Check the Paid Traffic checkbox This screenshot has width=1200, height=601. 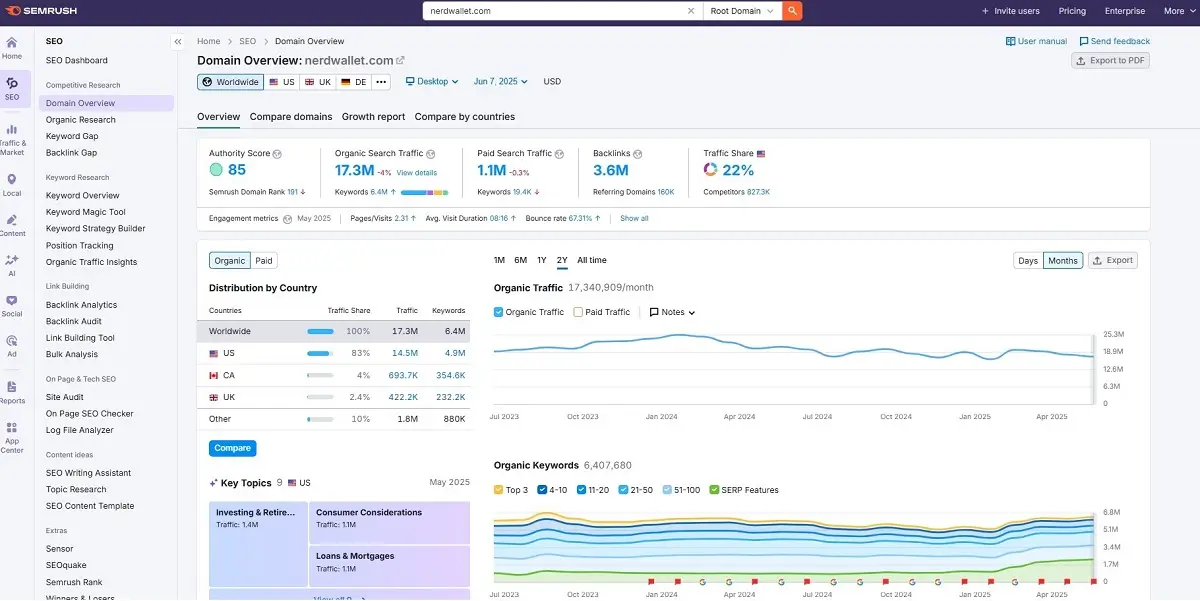578,312
